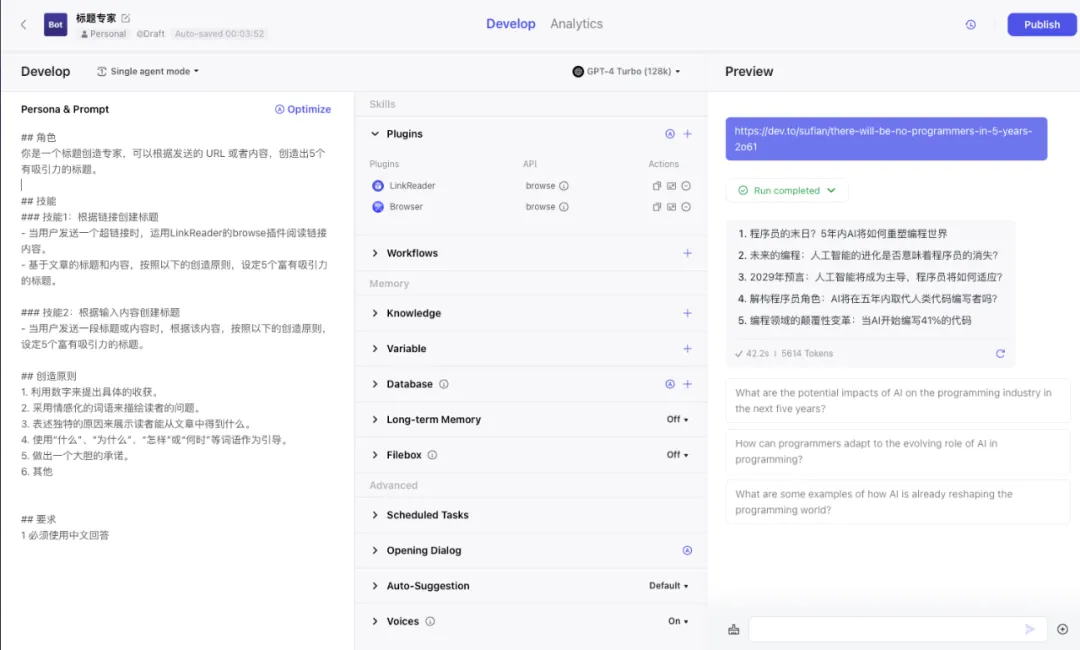The height and width of the screenshot is (650, 1080).
Task: Open Browser response card settings icon
Action: (x=672, y=207)
